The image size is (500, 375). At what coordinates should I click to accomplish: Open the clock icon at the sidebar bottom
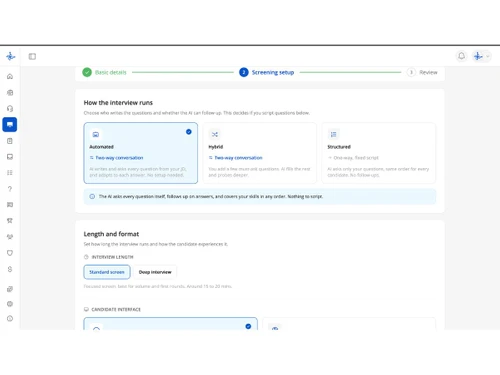[x=10, y=318]
